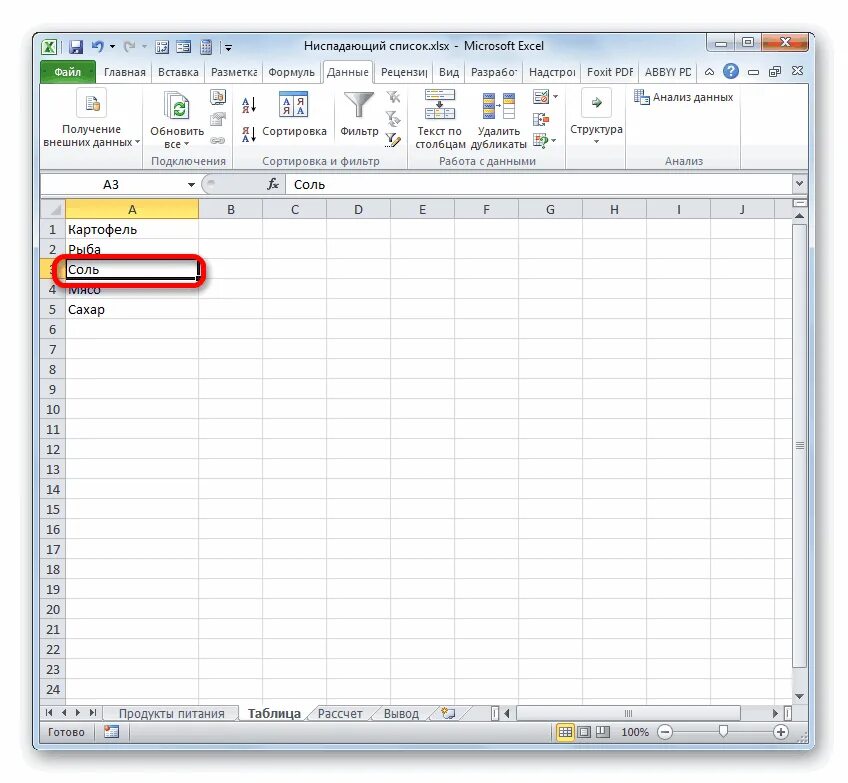Image resolution: width=848 pixels, height=783 pixels.
Task: Click the calculator icon in quick access toolbar
Action: pos(206,47)
